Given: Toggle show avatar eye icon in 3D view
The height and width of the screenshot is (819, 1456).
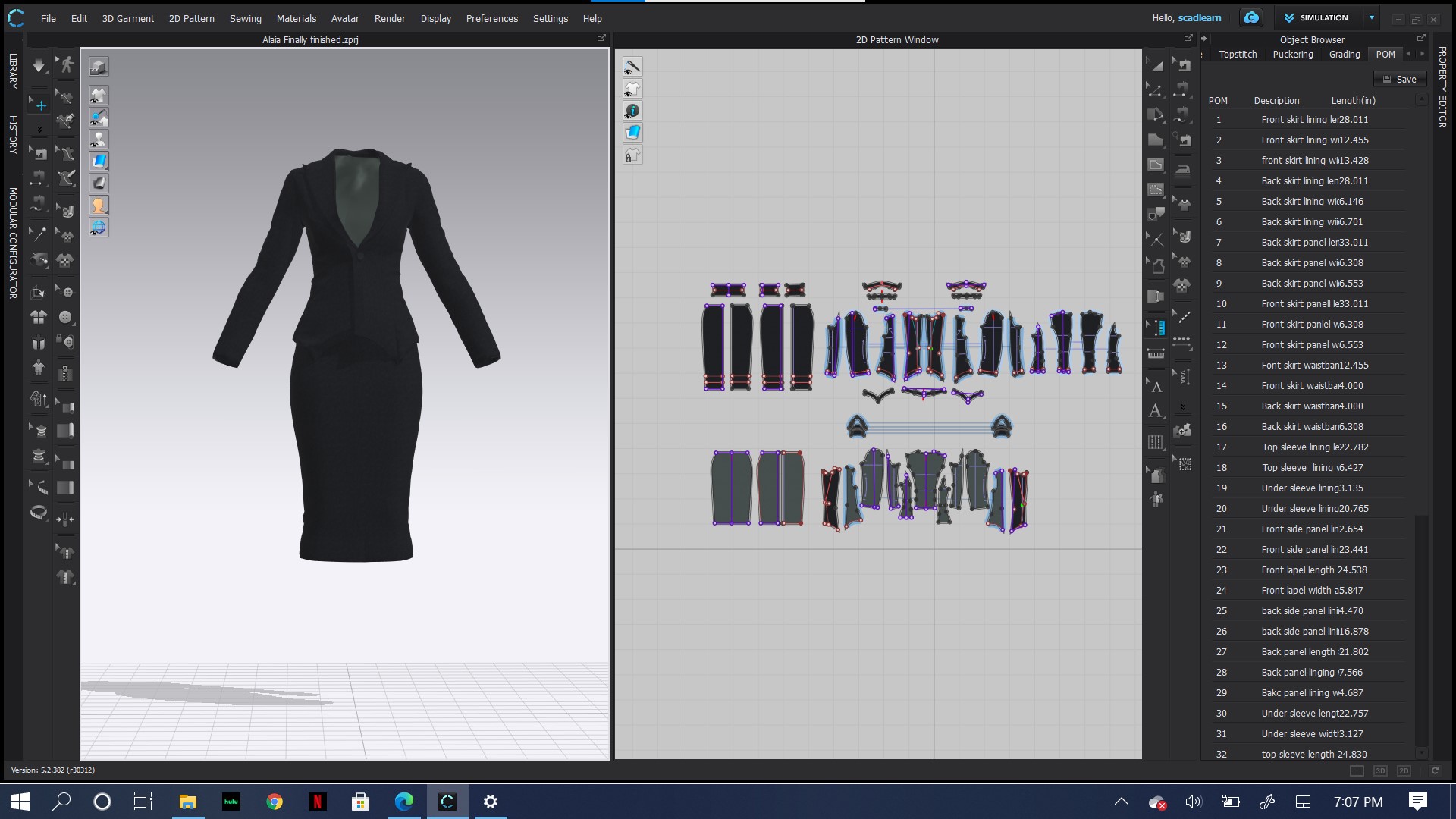Looking at the screenshot, I should (98, 140).
